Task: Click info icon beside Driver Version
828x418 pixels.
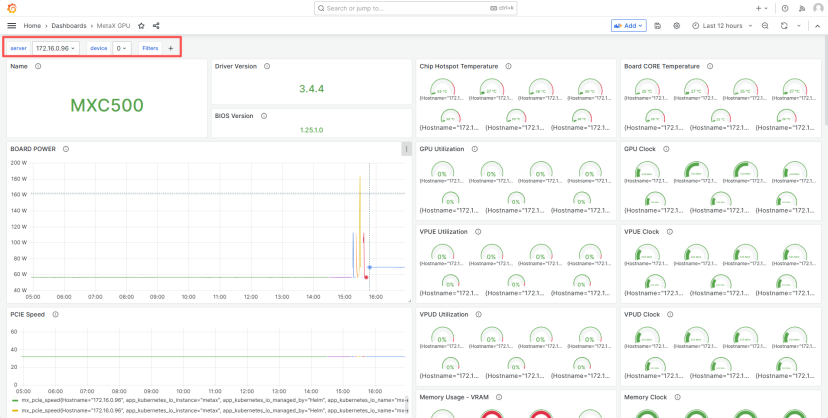Action: pyautogui.click(x=267, y=66)
